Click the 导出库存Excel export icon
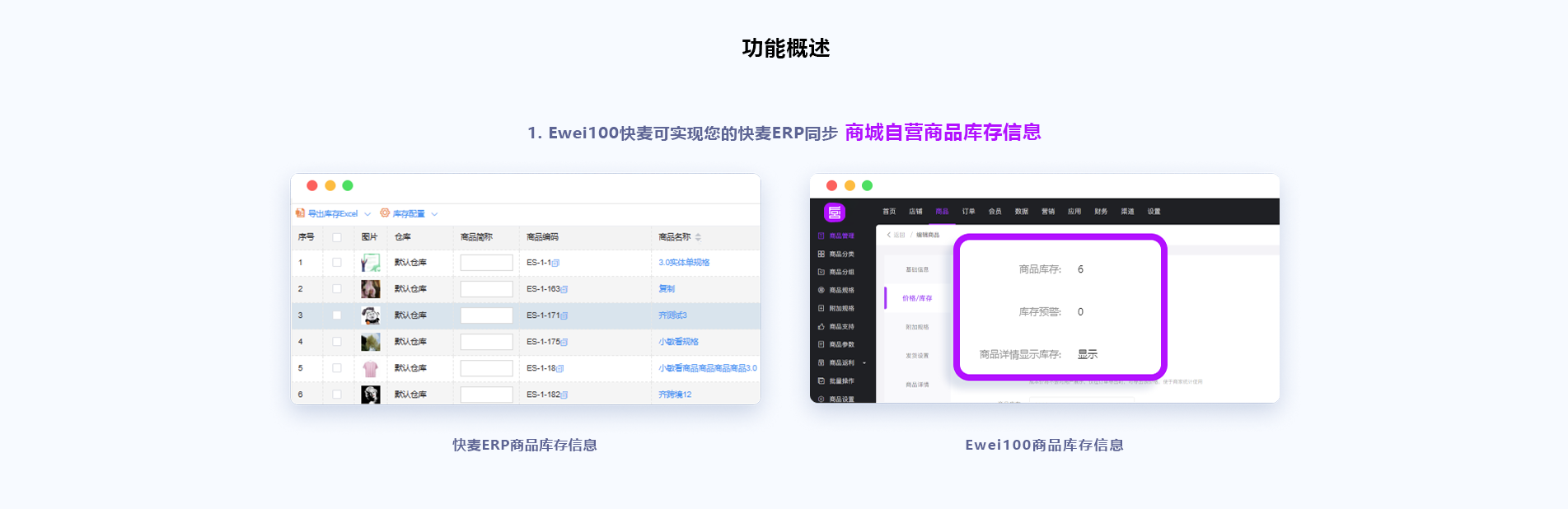This screenshot has width=1568, height=509. point(301,213)
